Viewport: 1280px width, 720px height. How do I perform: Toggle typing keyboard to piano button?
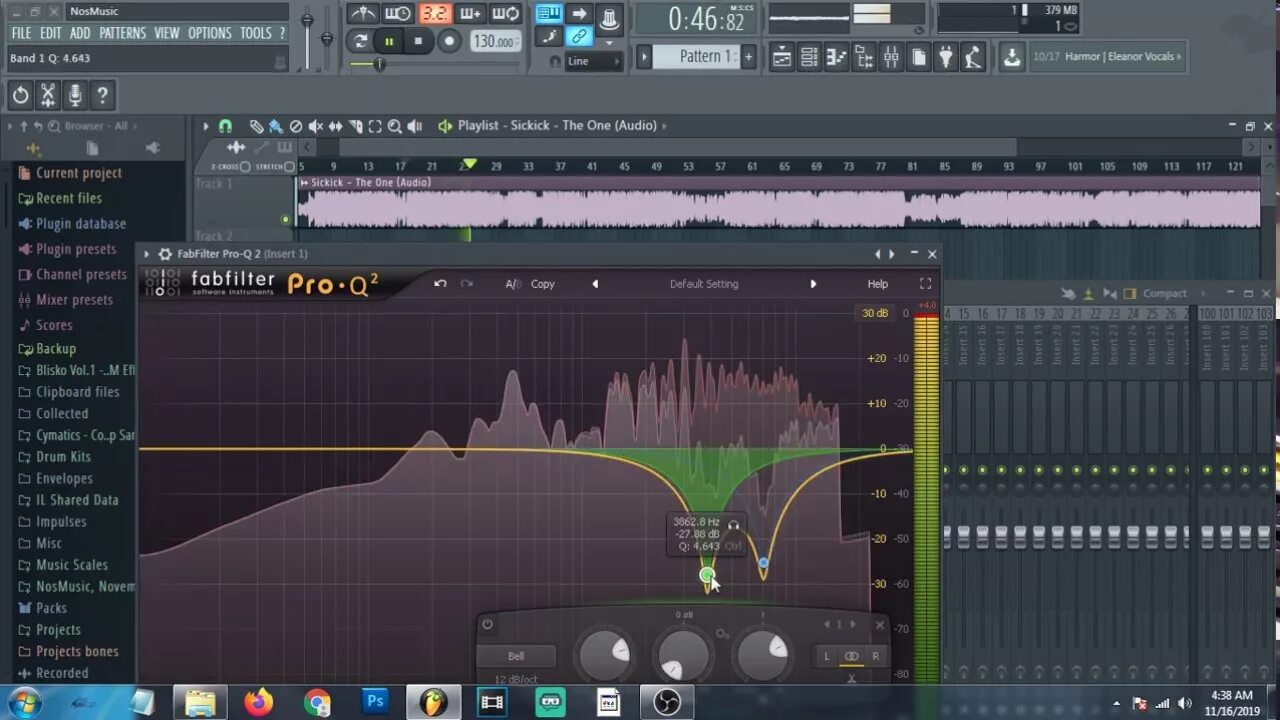(x=549, y=14)
